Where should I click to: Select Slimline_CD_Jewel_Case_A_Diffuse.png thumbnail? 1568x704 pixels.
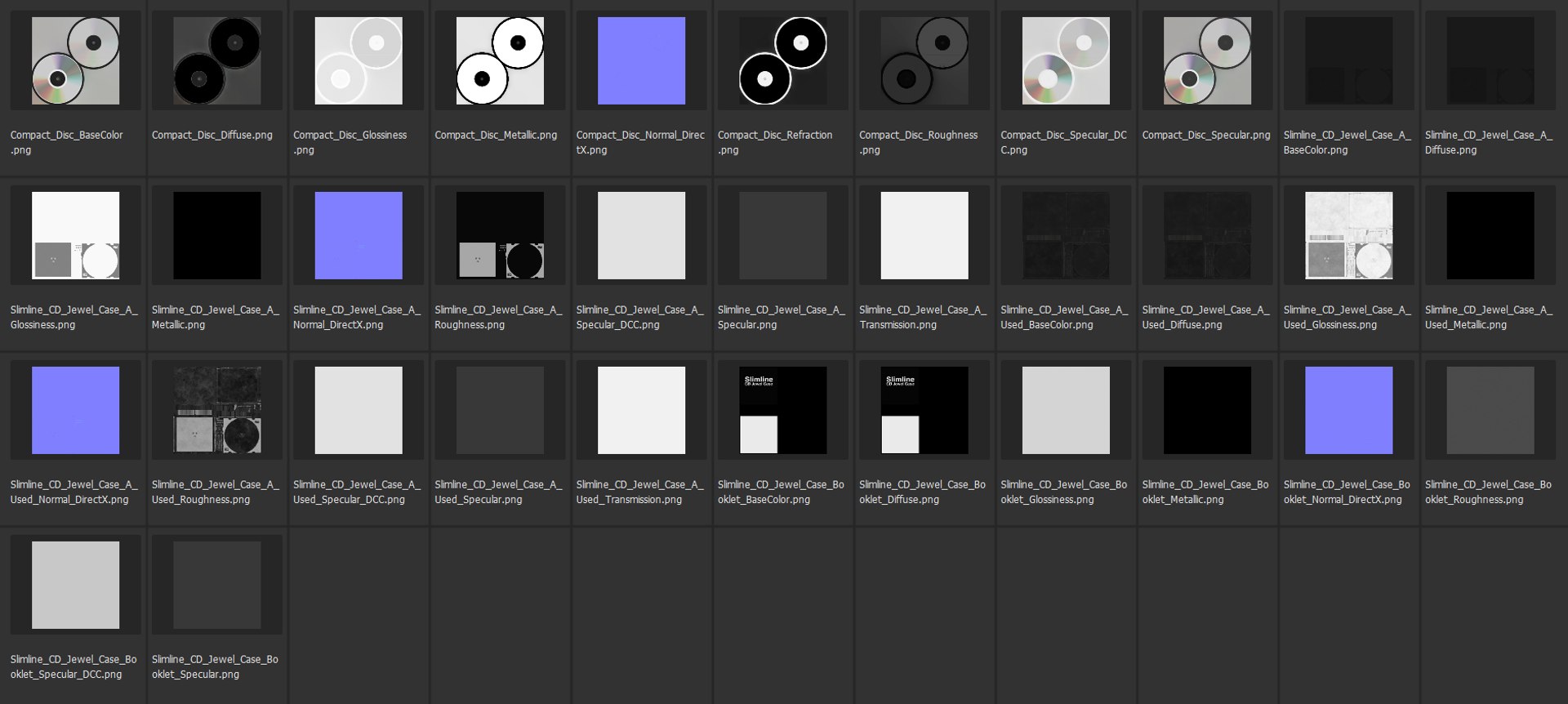(1490, 60)
